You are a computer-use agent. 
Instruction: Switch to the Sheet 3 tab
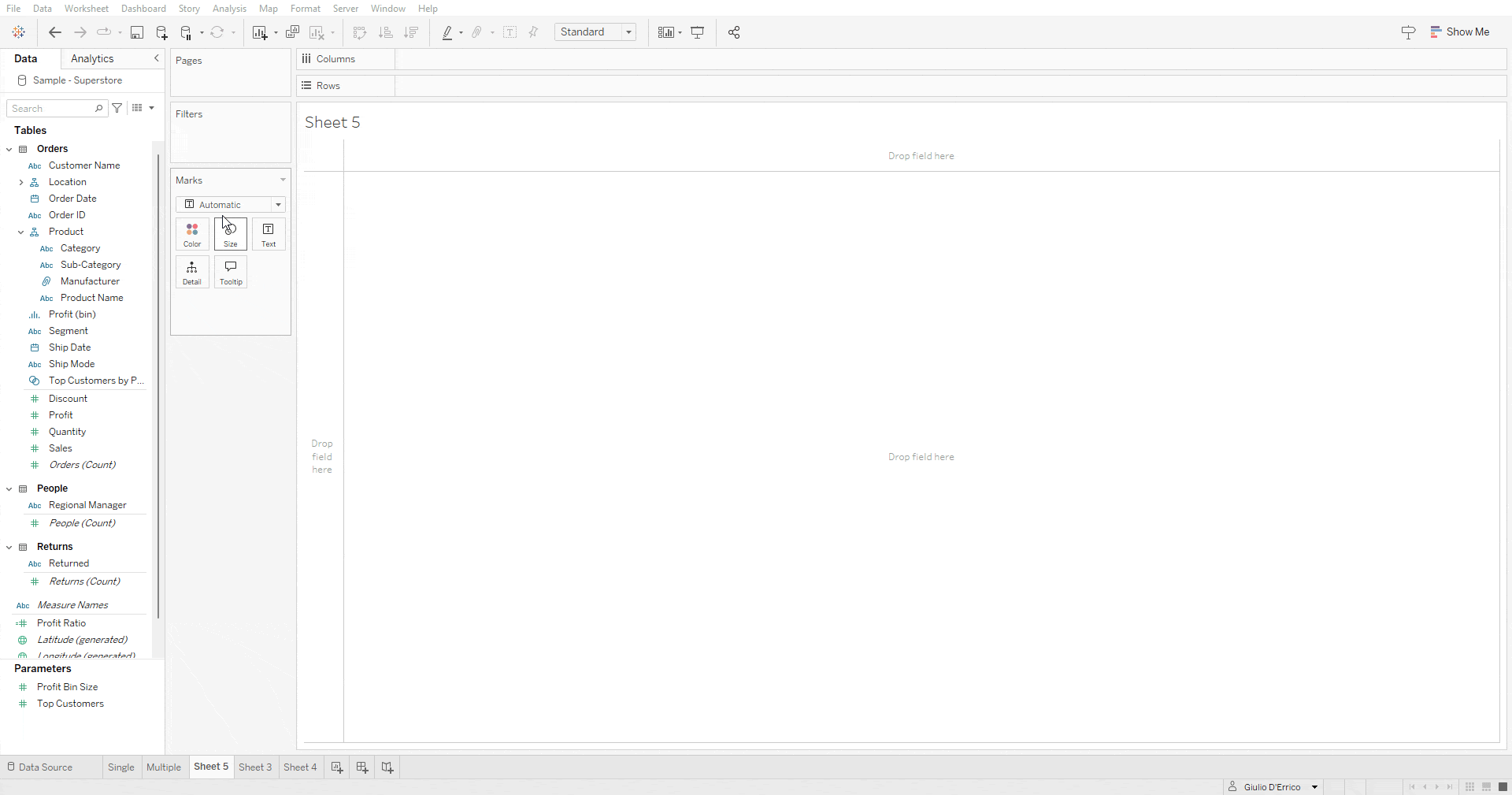pos(255,767)
